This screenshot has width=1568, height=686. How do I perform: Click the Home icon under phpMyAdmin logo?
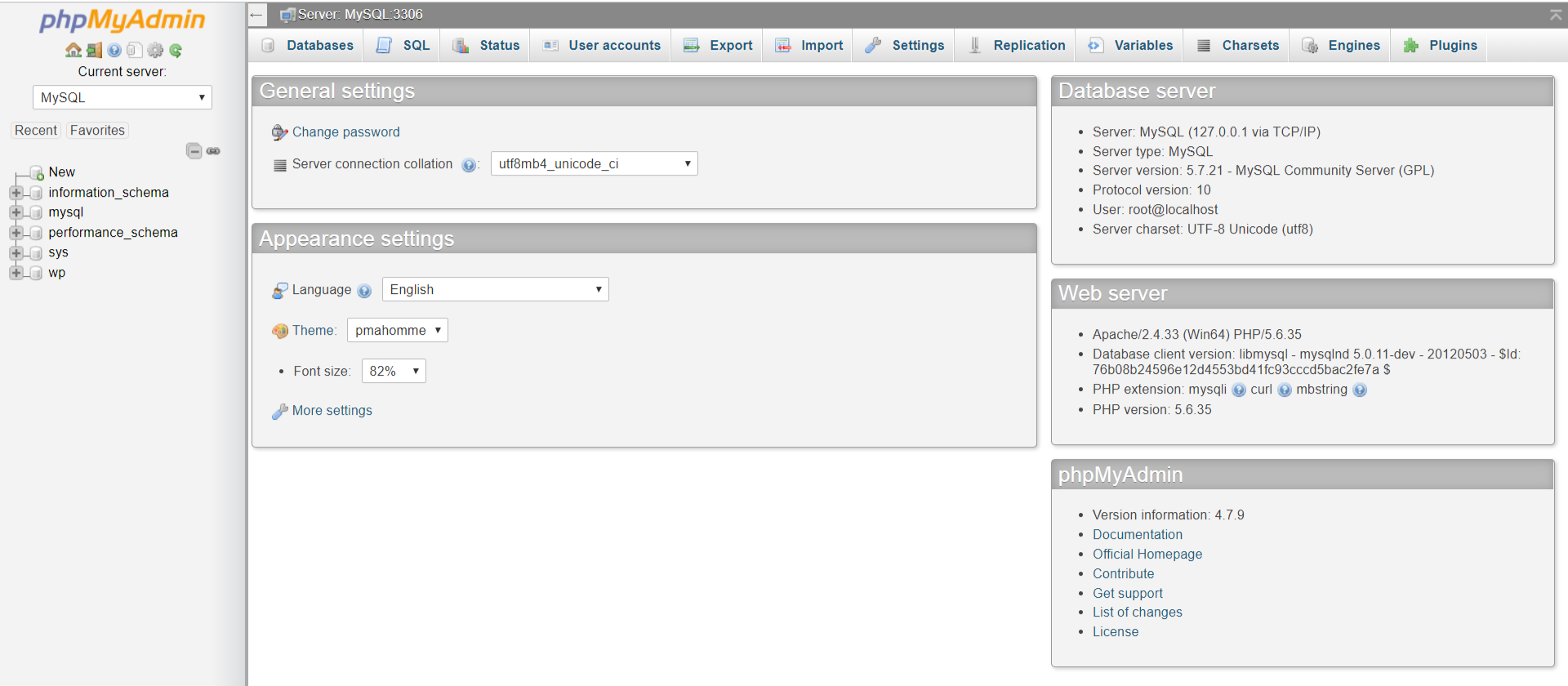[x=73, y=51]
